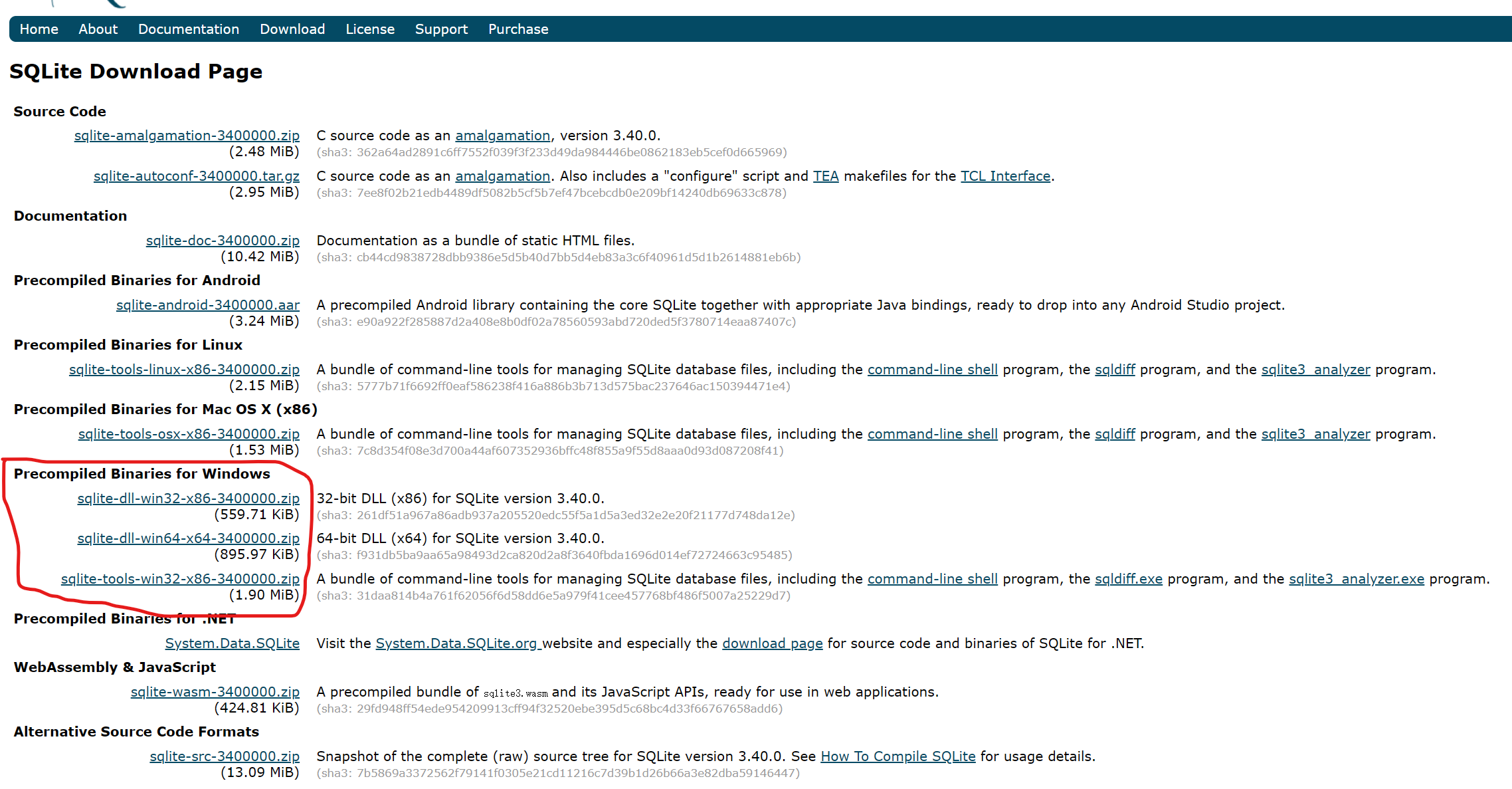Download sqlite-dll-win32-x86-3400000.zip
This screenshot has width=1512, height=789.
click(188, 499)
